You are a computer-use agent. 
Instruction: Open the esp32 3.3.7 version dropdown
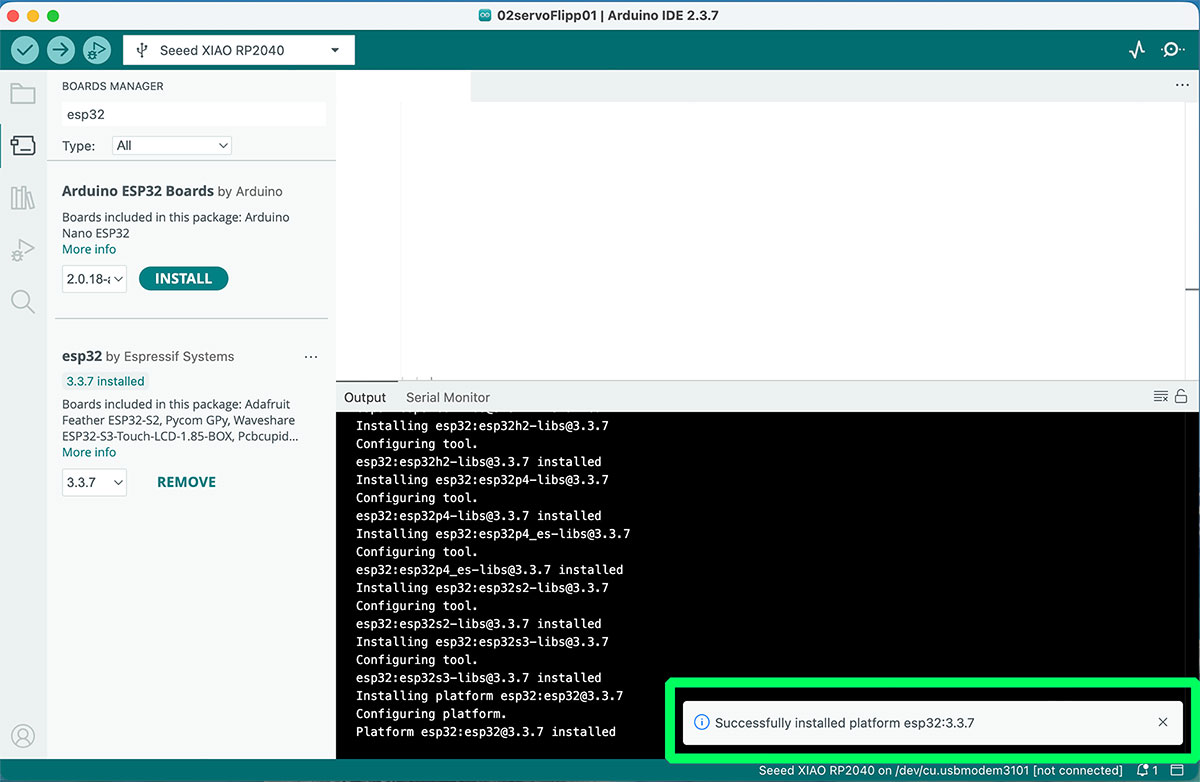pos(94,482)
